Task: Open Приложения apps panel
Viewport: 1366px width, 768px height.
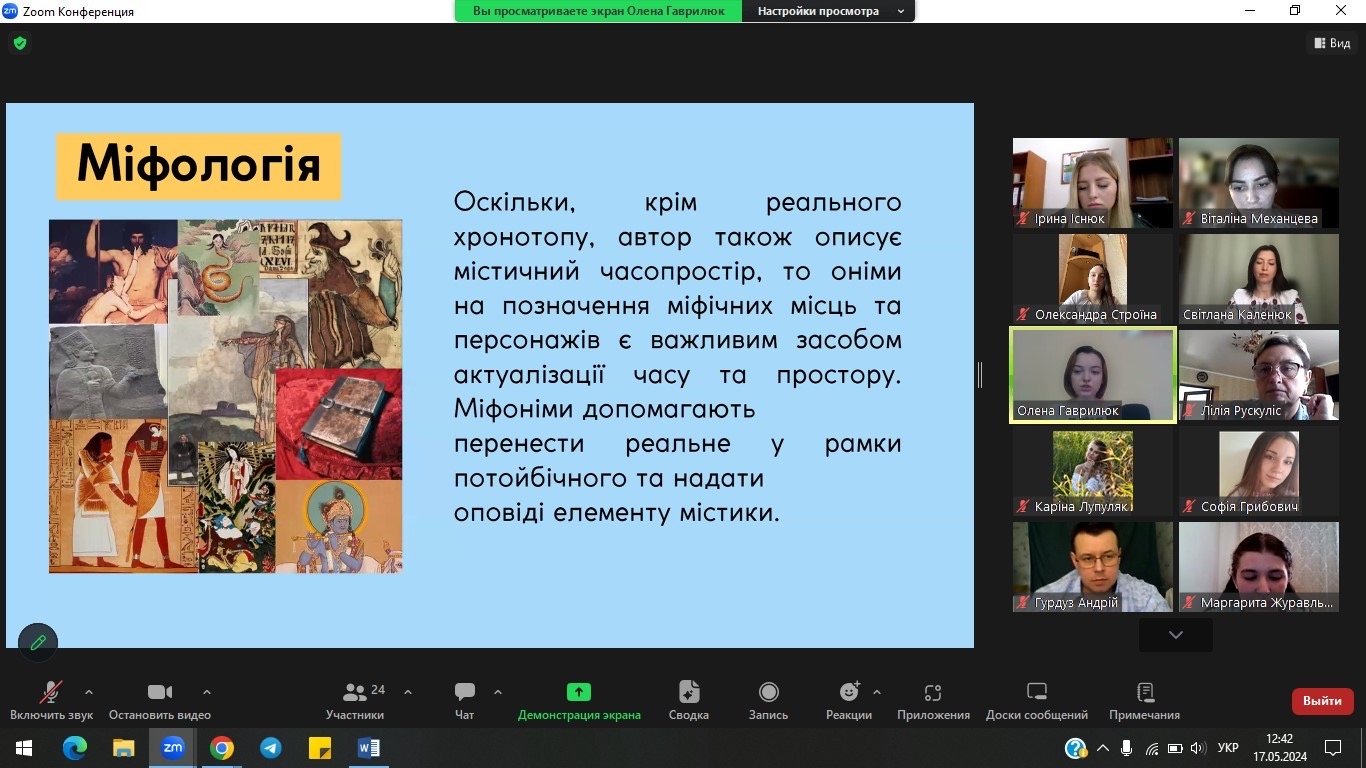Action: coord(933,700)
